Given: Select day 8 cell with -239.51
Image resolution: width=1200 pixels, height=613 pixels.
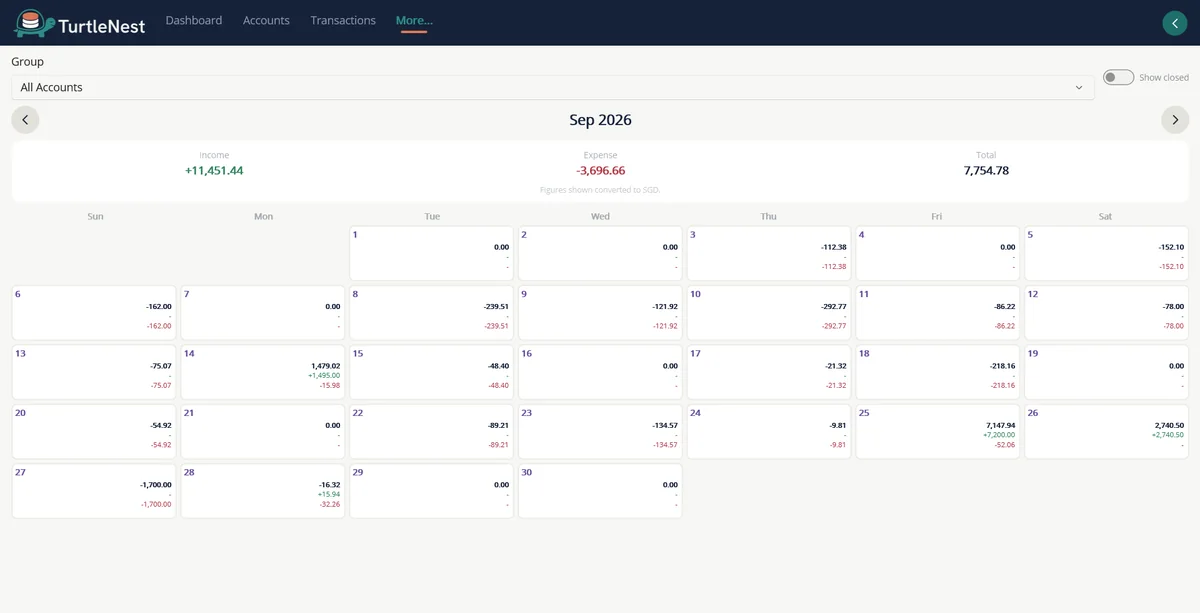Looking at the screenshot, I should (431, 313).
